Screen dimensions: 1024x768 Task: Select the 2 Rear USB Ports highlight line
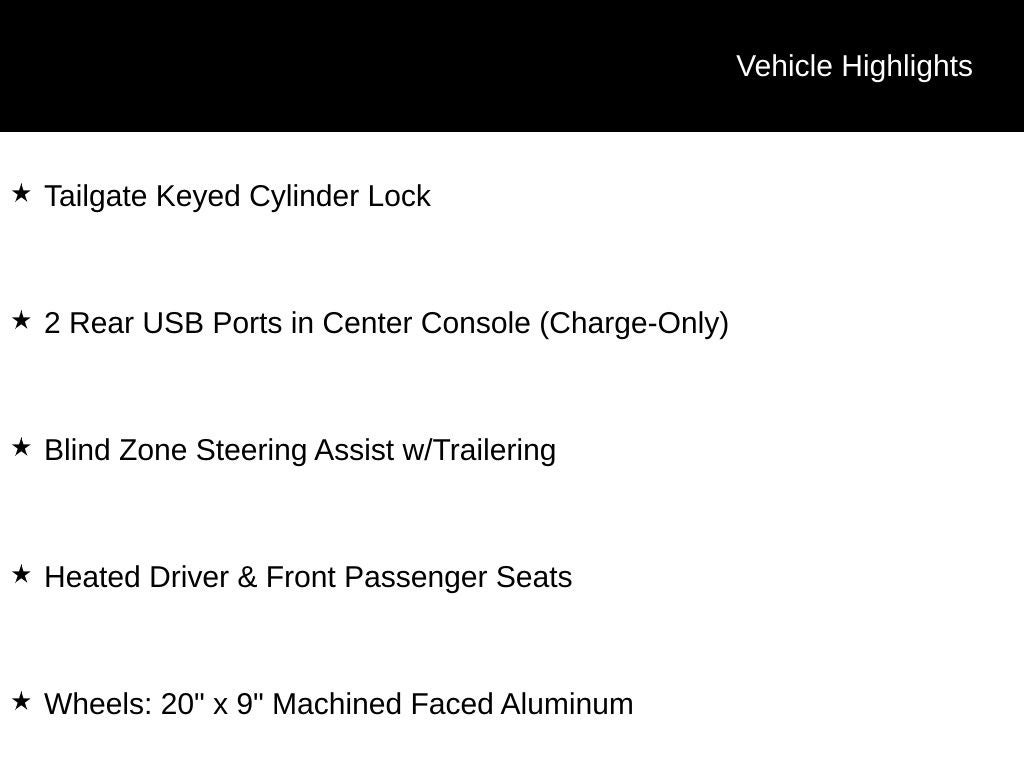(386, 324)
